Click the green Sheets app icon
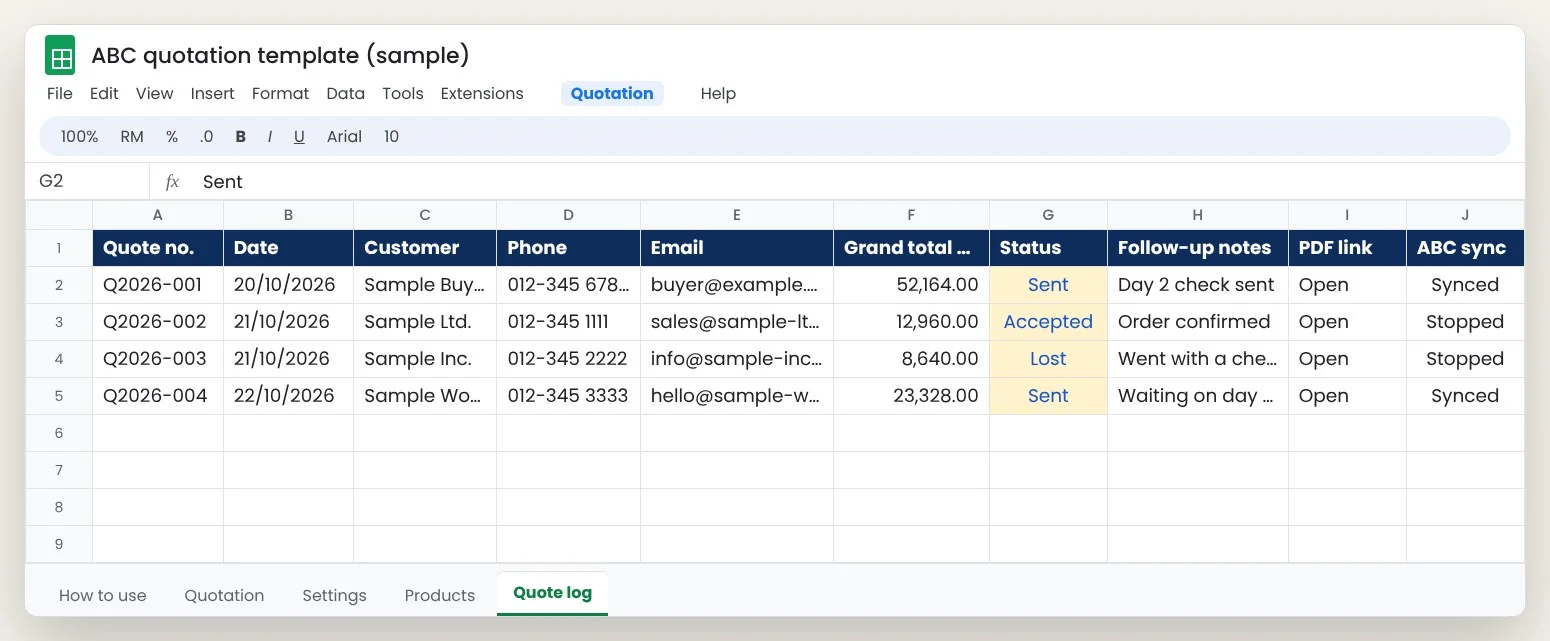 pyautogui.click(x=60, y=55)
